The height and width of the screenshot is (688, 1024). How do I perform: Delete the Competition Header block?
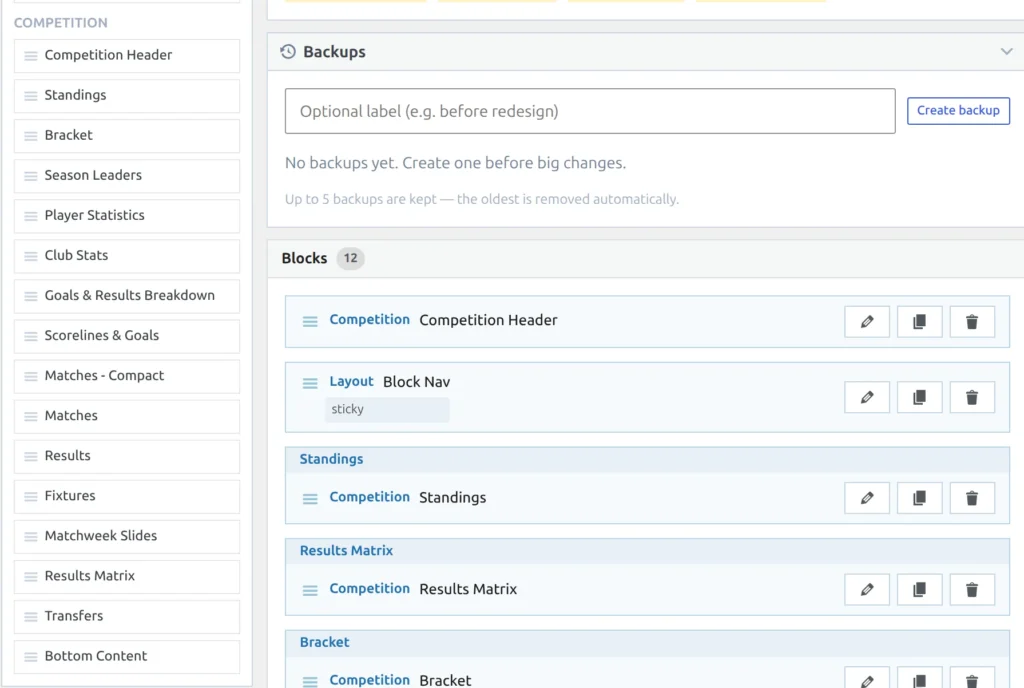point(972,321)
